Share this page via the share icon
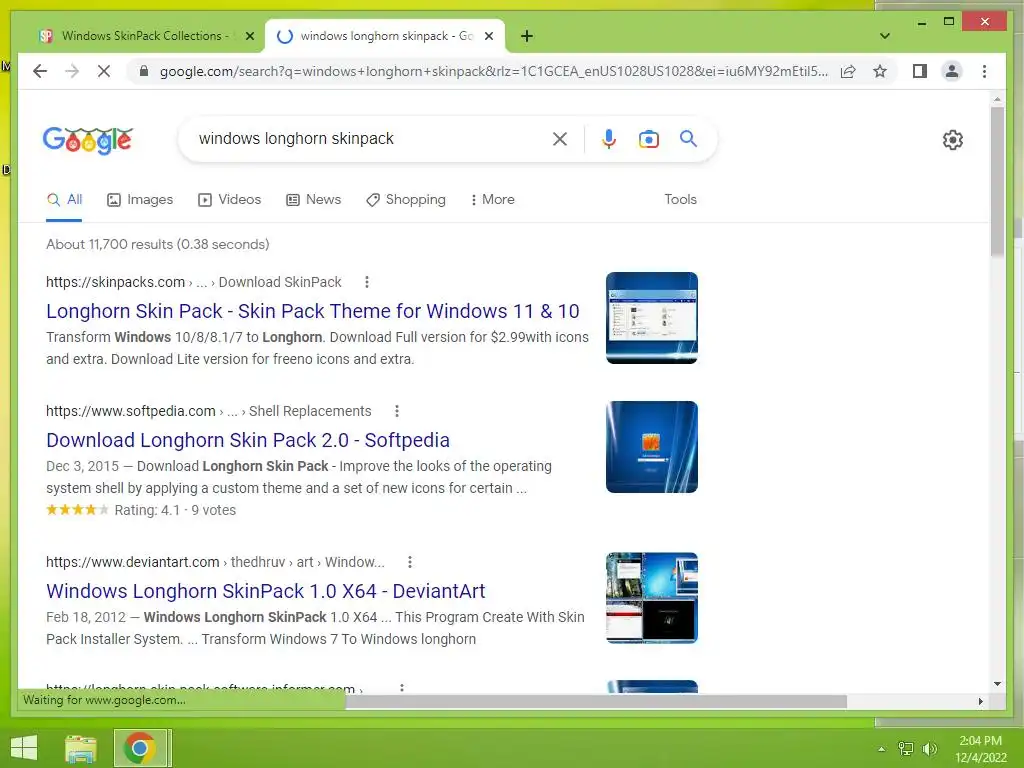 click(848, 71)
